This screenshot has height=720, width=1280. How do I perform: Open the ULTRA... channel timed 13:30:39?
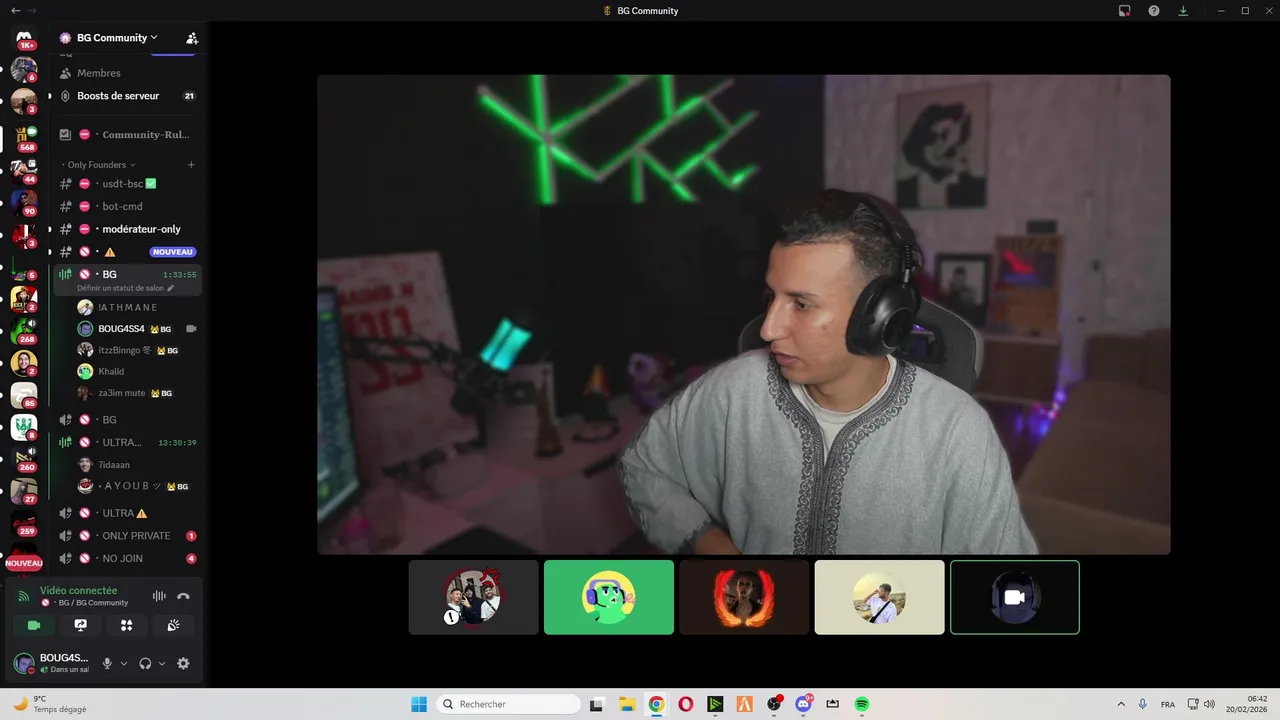click(x=127, y=442)
